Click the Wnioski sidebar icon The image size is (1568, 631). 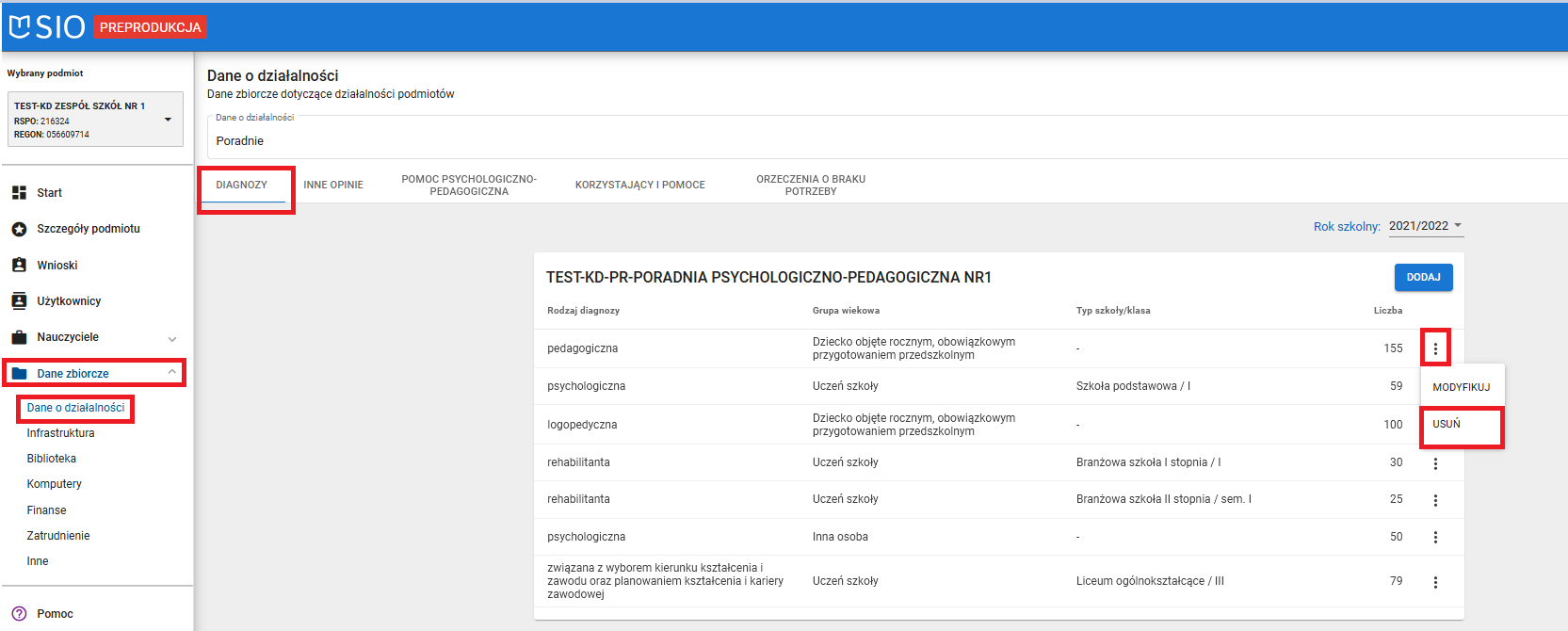click(19, 266)
